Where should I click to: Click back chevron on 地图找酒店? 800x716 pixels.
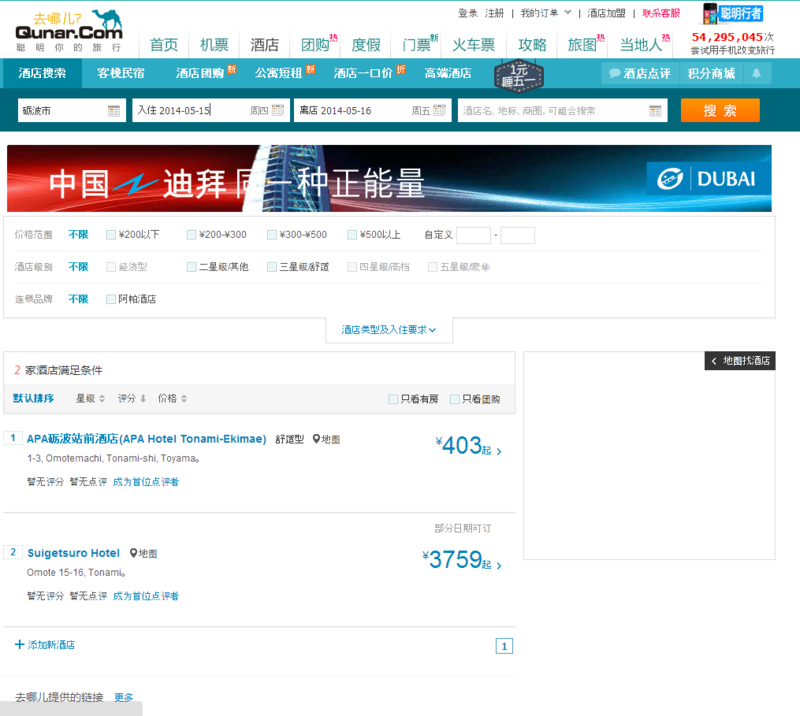click(714, 361)
